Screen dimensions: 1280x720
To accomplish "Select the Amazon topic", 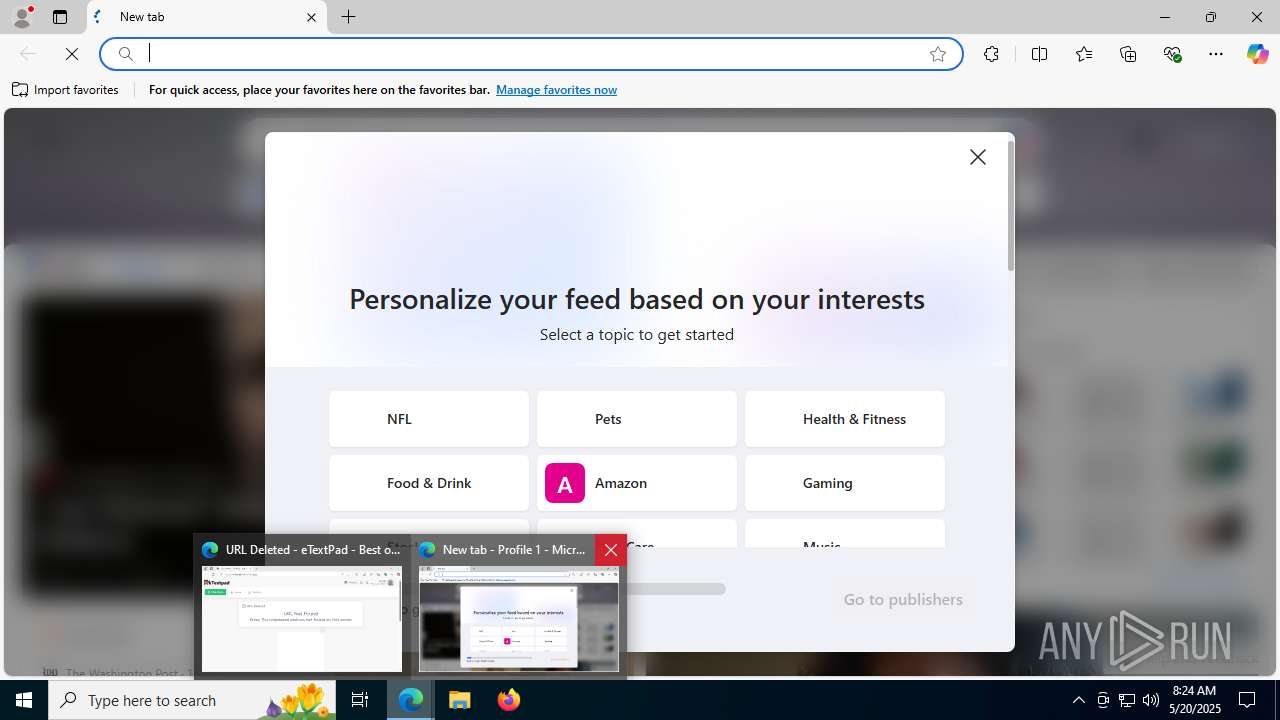I will point(637,483).
